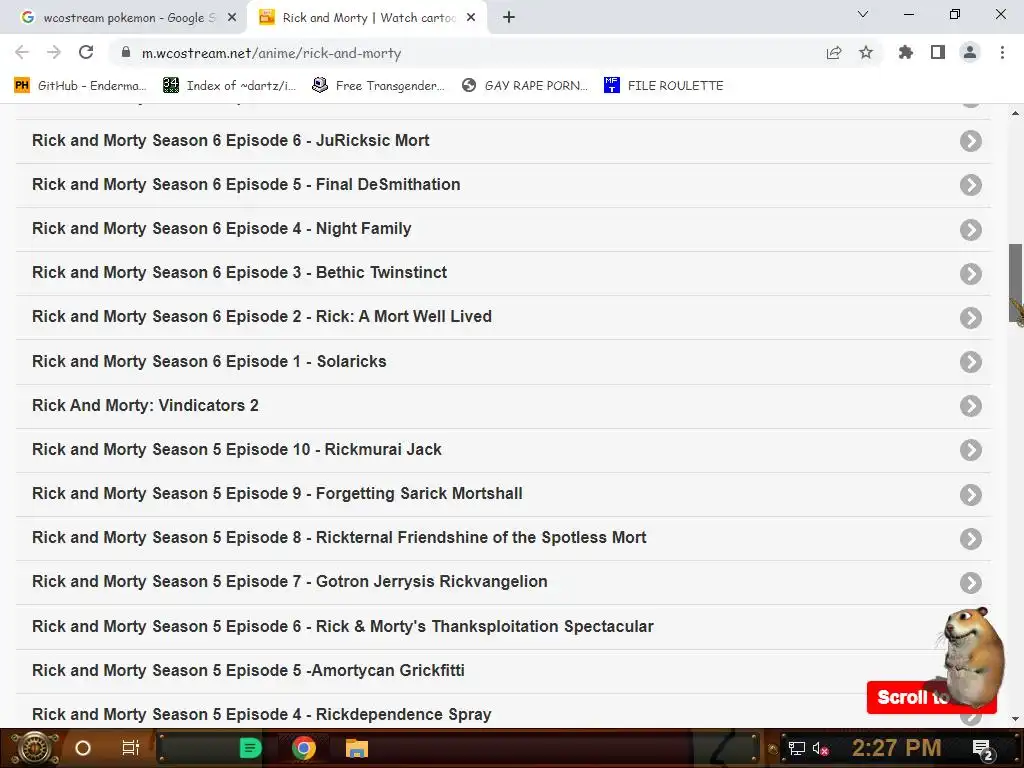Viewport: 1024px width, 768px height.
Task: Click arrow icon on Solaricks row
Action: pos(970,362)
